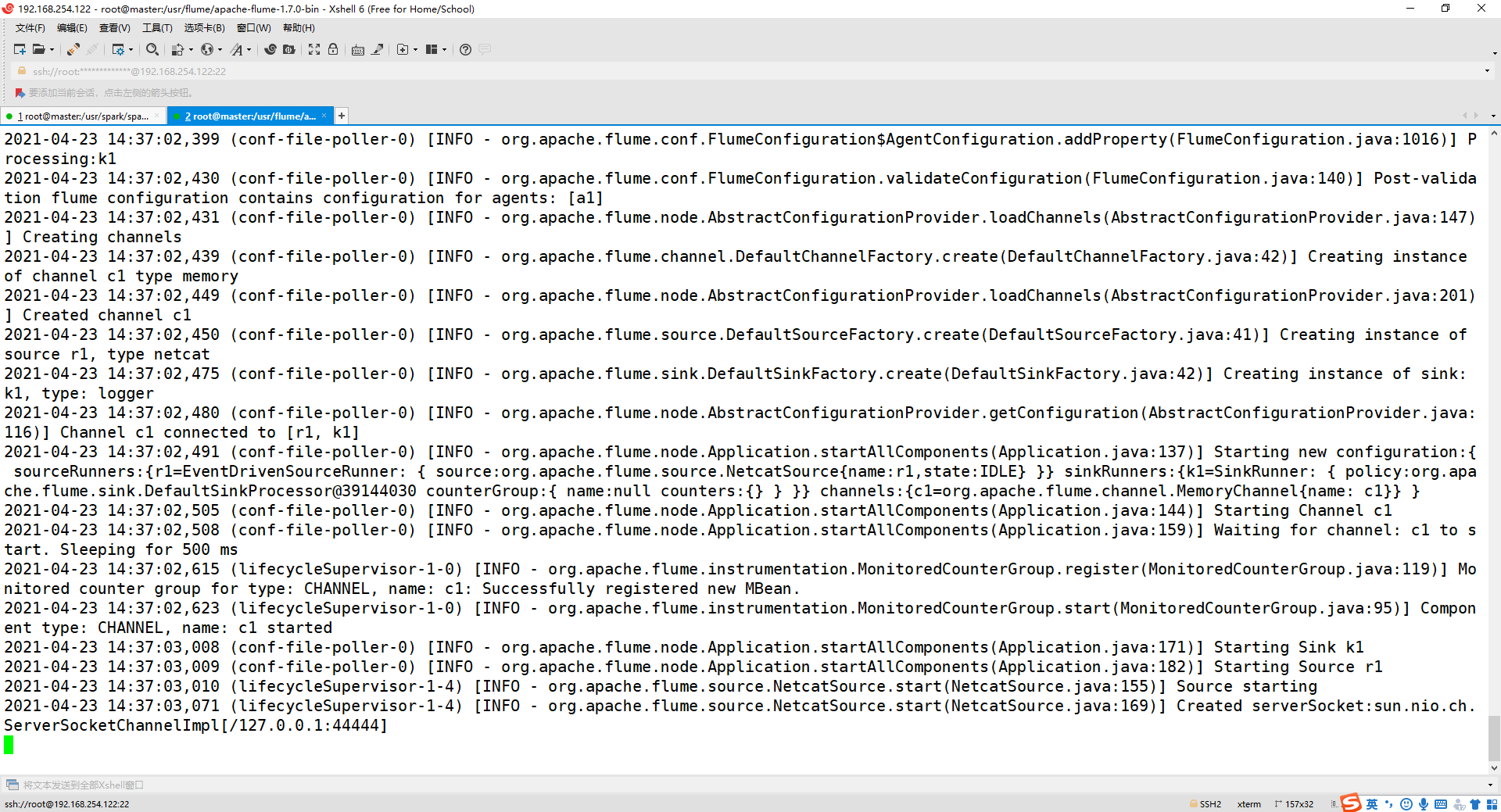
Task: Click the Sogou microphone voice input icon
Action: click(1424, 804)
